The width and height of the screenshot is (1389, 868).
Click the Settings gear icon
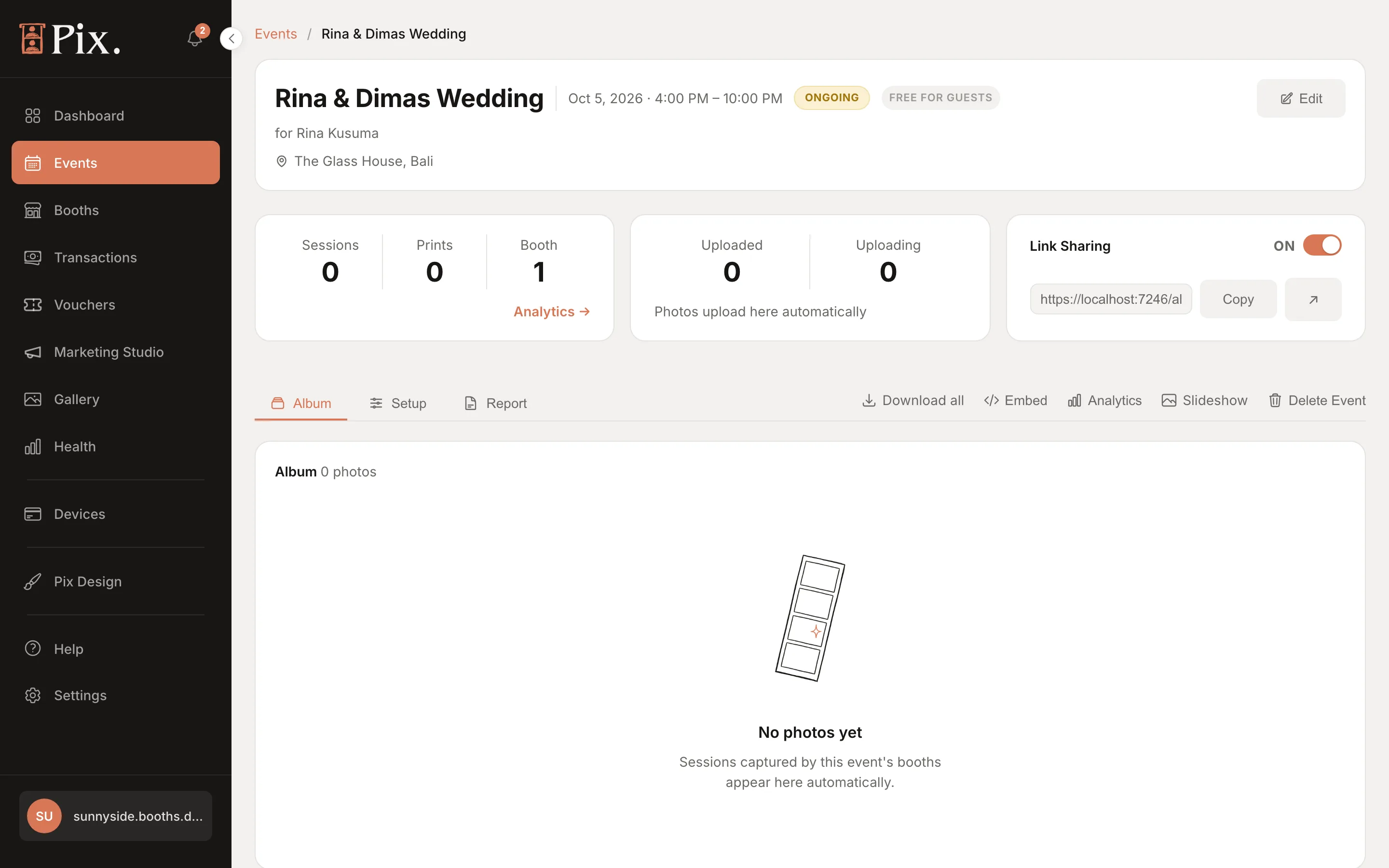pyautogui.click(x=33, y=695)
